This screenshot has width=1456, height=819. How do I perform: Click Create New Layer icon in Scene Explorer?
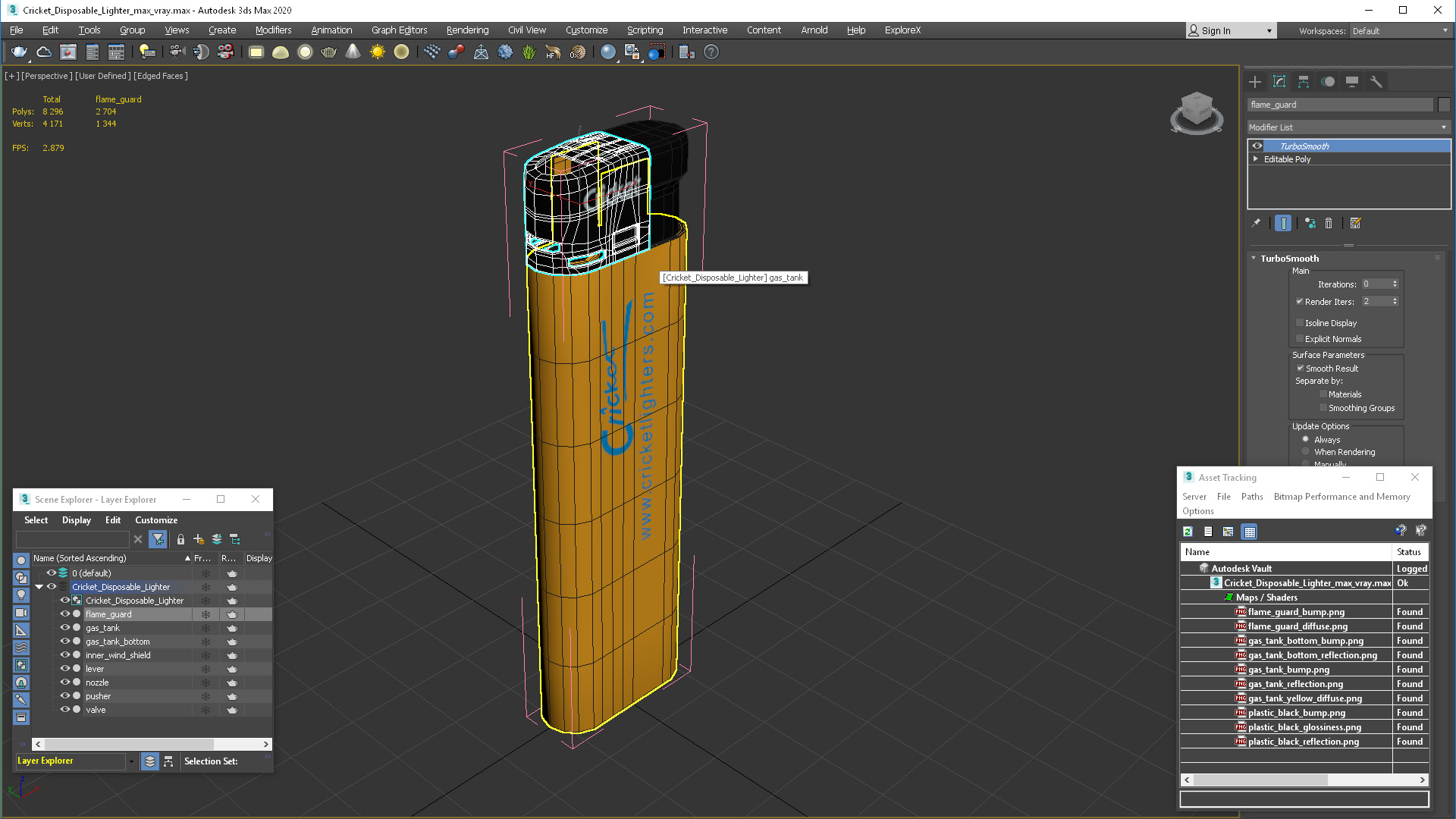pos(199,539)
